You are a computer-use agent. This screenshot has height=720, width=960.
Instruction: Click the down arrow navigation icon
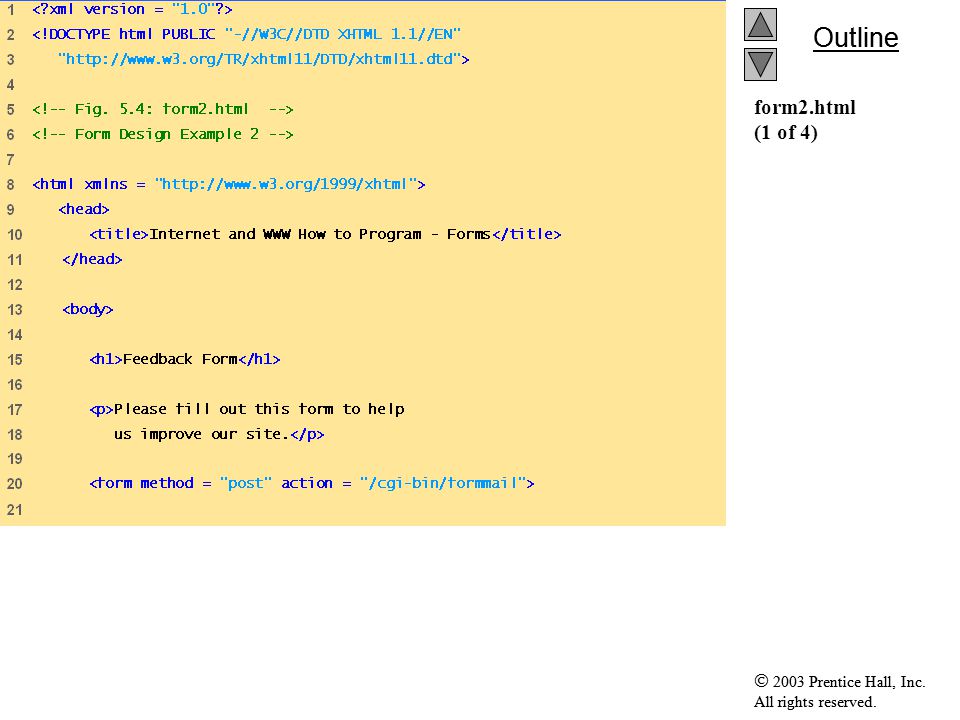coord(760,64)
